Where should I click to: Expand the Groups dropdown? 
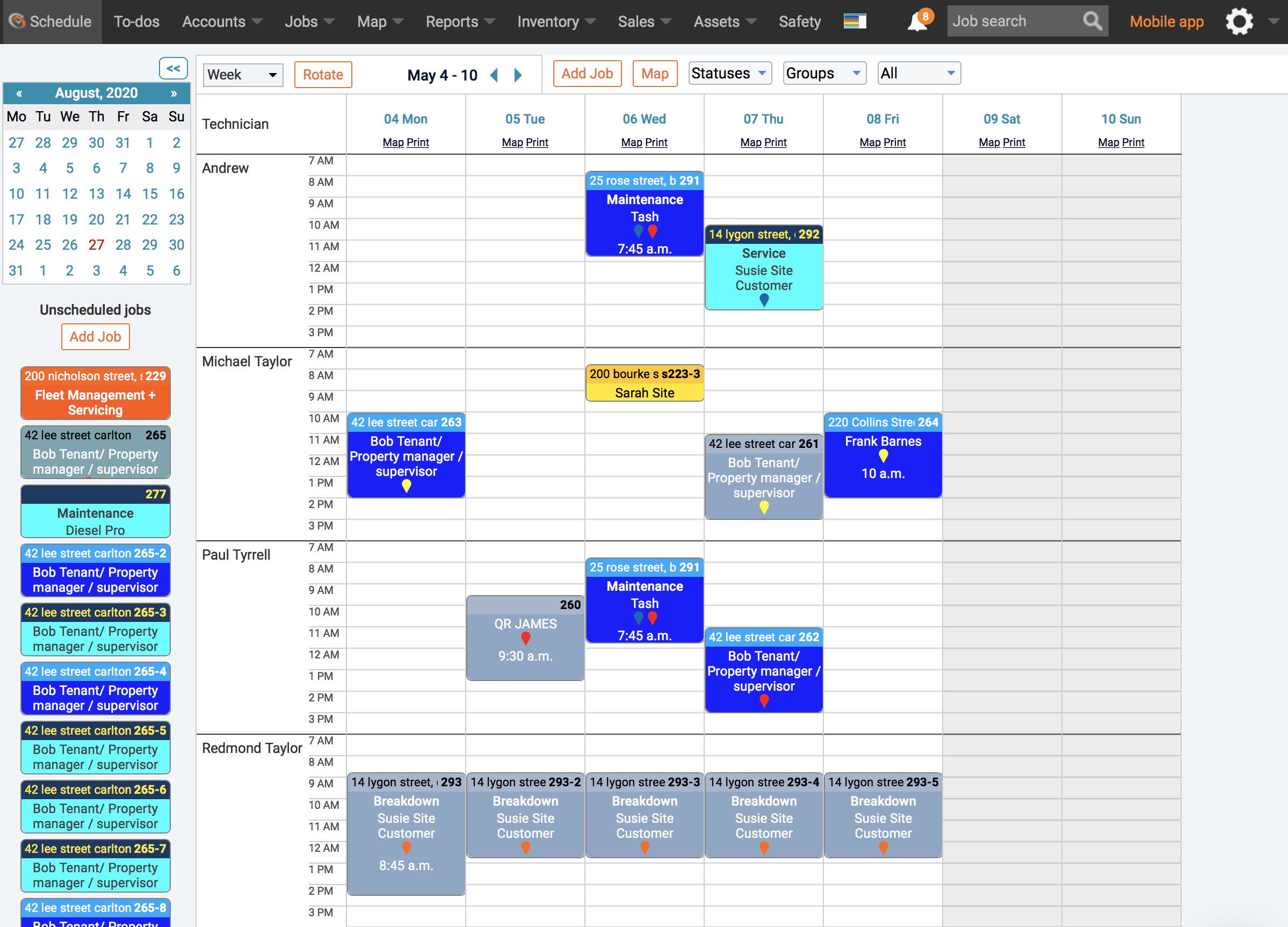coord(824,73)
